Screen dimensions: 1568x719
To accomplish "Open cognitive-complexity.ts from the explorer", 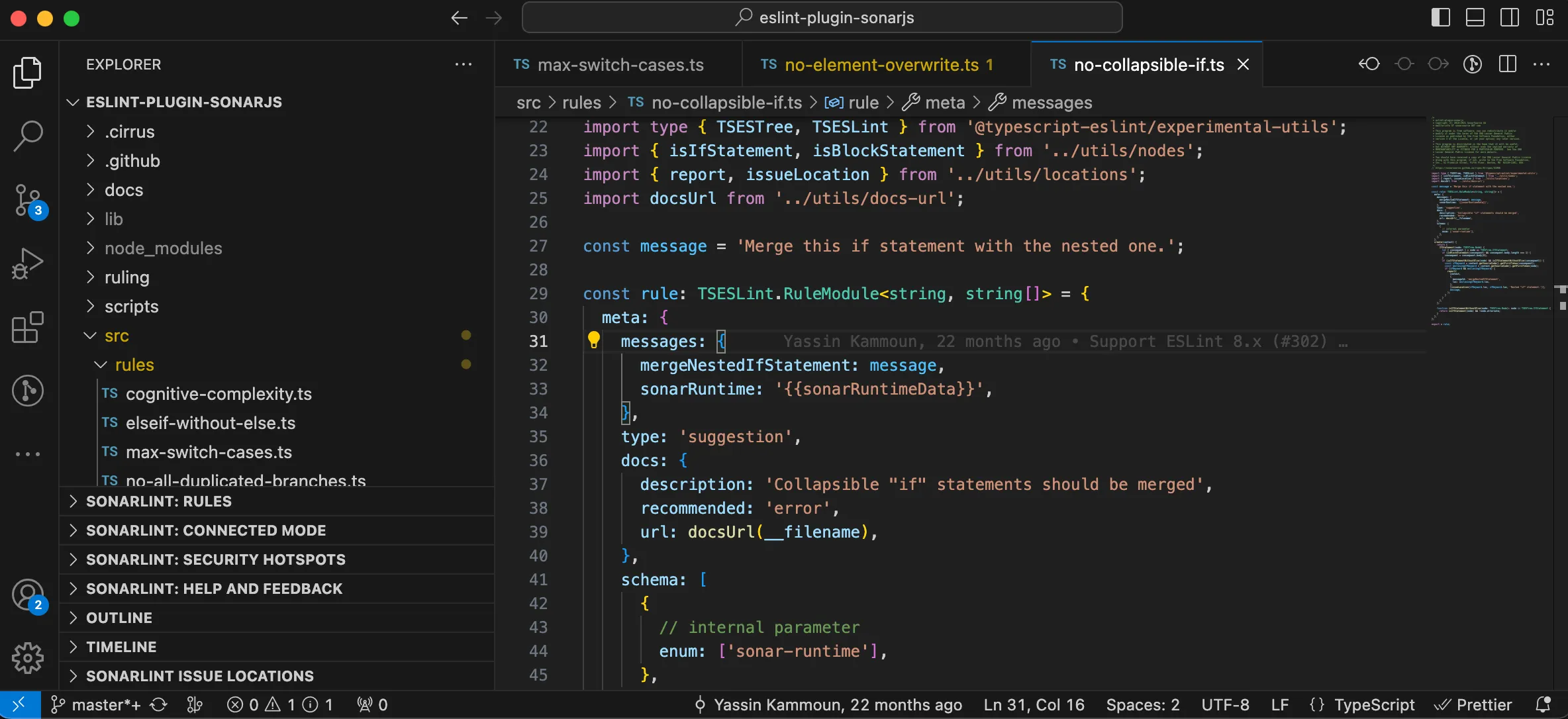I will coord(277,394).
